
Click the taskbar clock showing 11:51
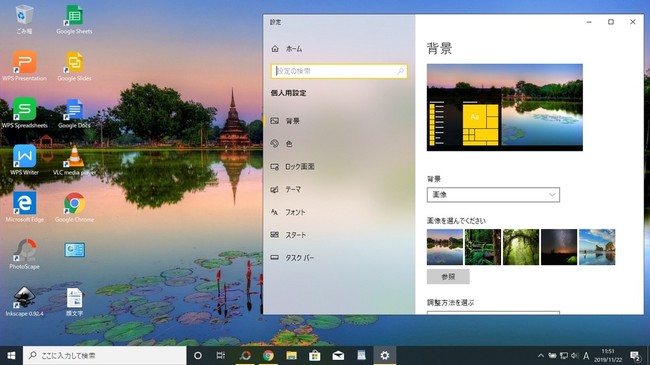[x=608, y=355]
